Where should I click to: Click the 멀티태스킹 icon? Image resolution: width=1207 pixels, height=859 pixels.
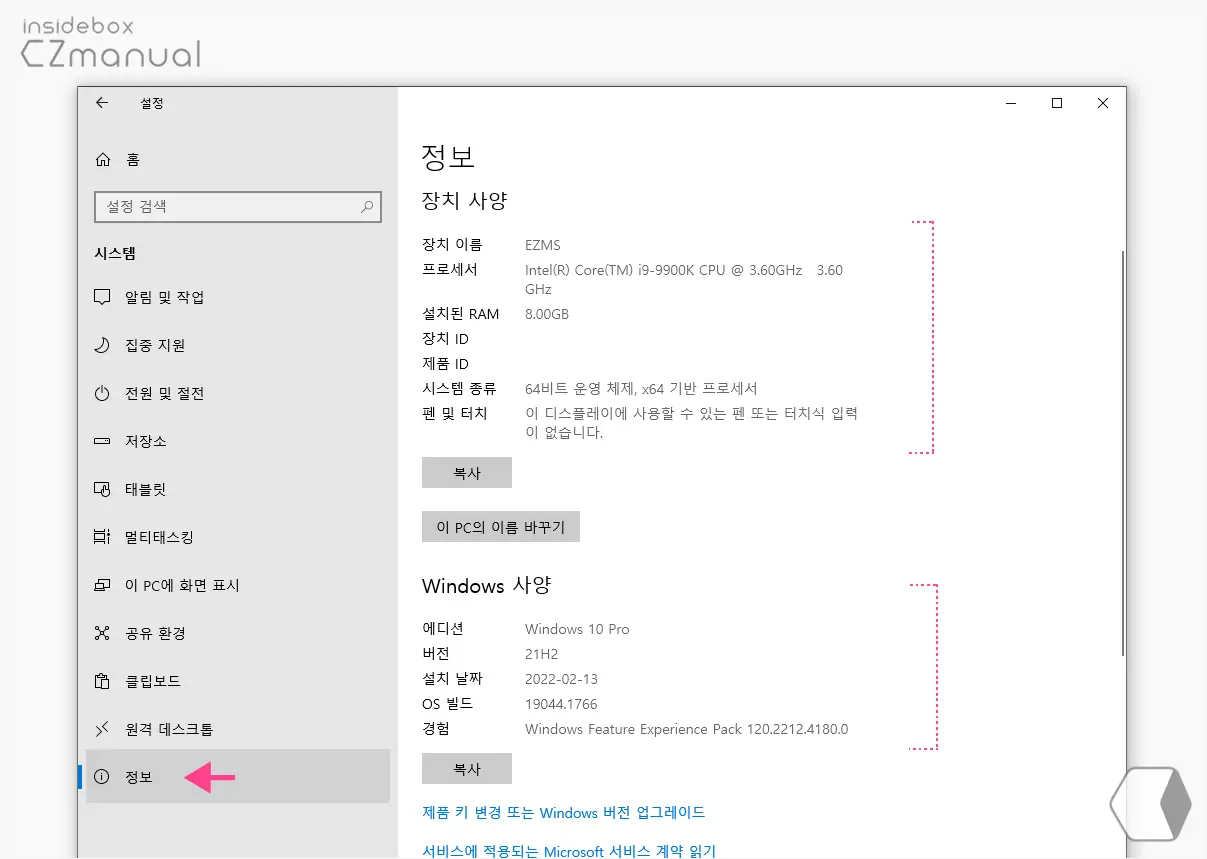[102, 537]
